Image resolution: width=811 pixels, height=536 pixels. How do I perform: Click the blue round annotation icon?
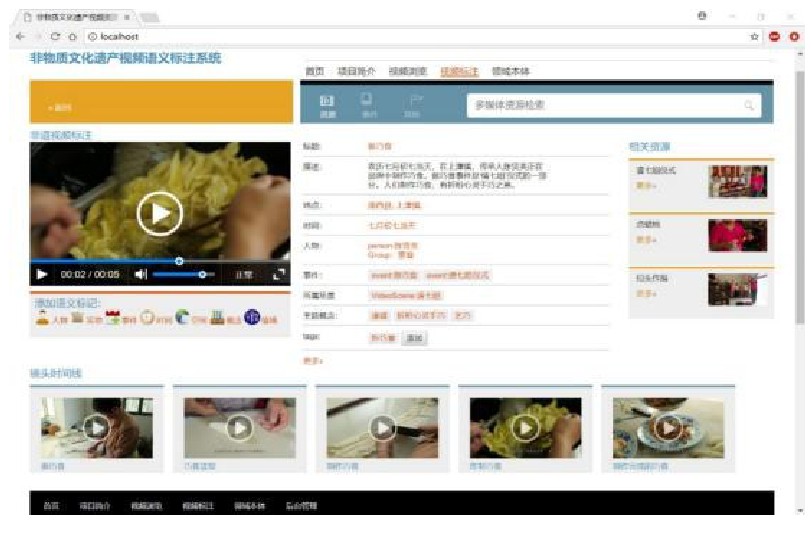pos(251,319)
